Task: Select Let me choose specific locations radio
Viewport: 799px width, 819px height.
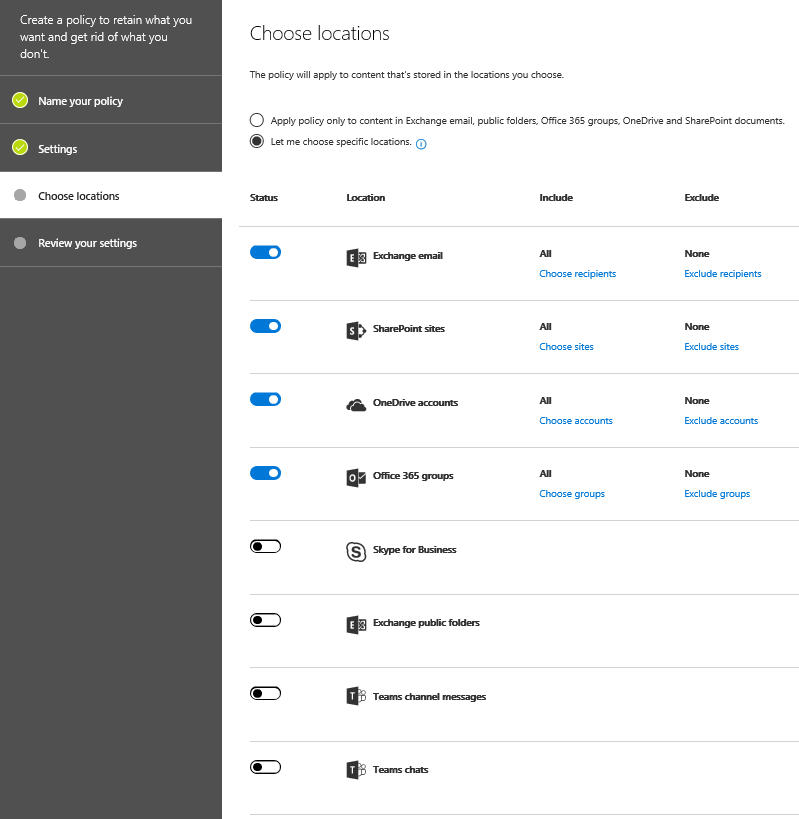Action: pos(256,141)
